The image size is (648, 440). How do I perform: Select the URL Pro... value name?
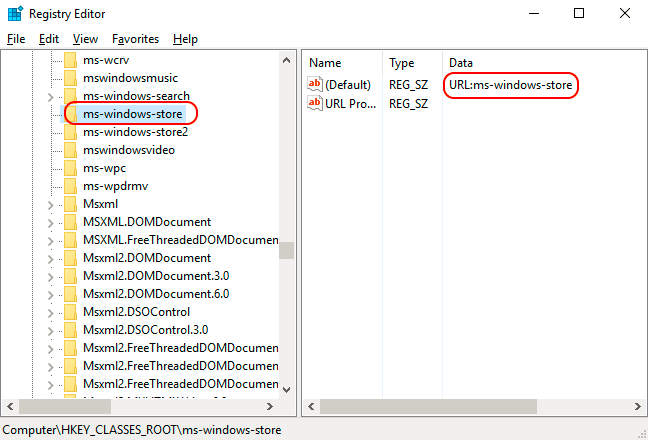[350, 103]
